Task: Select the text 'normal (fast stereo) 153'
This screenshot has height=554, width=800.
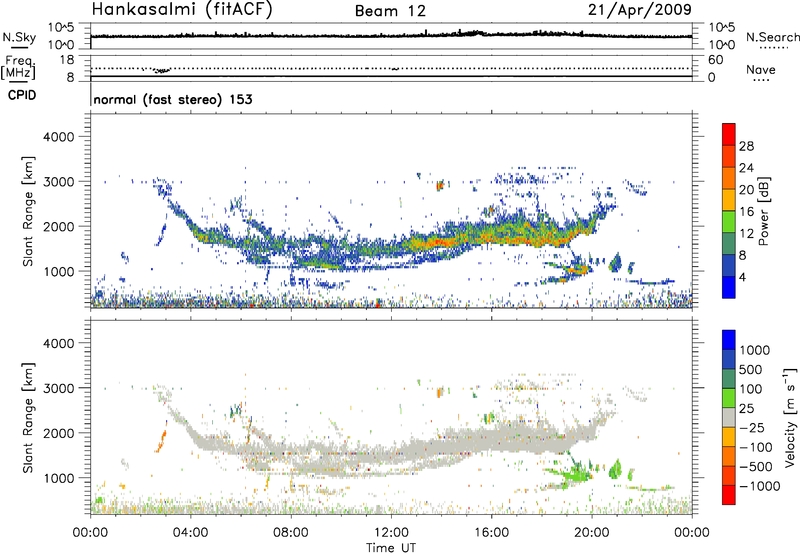Action: click(x=173, y=99)
